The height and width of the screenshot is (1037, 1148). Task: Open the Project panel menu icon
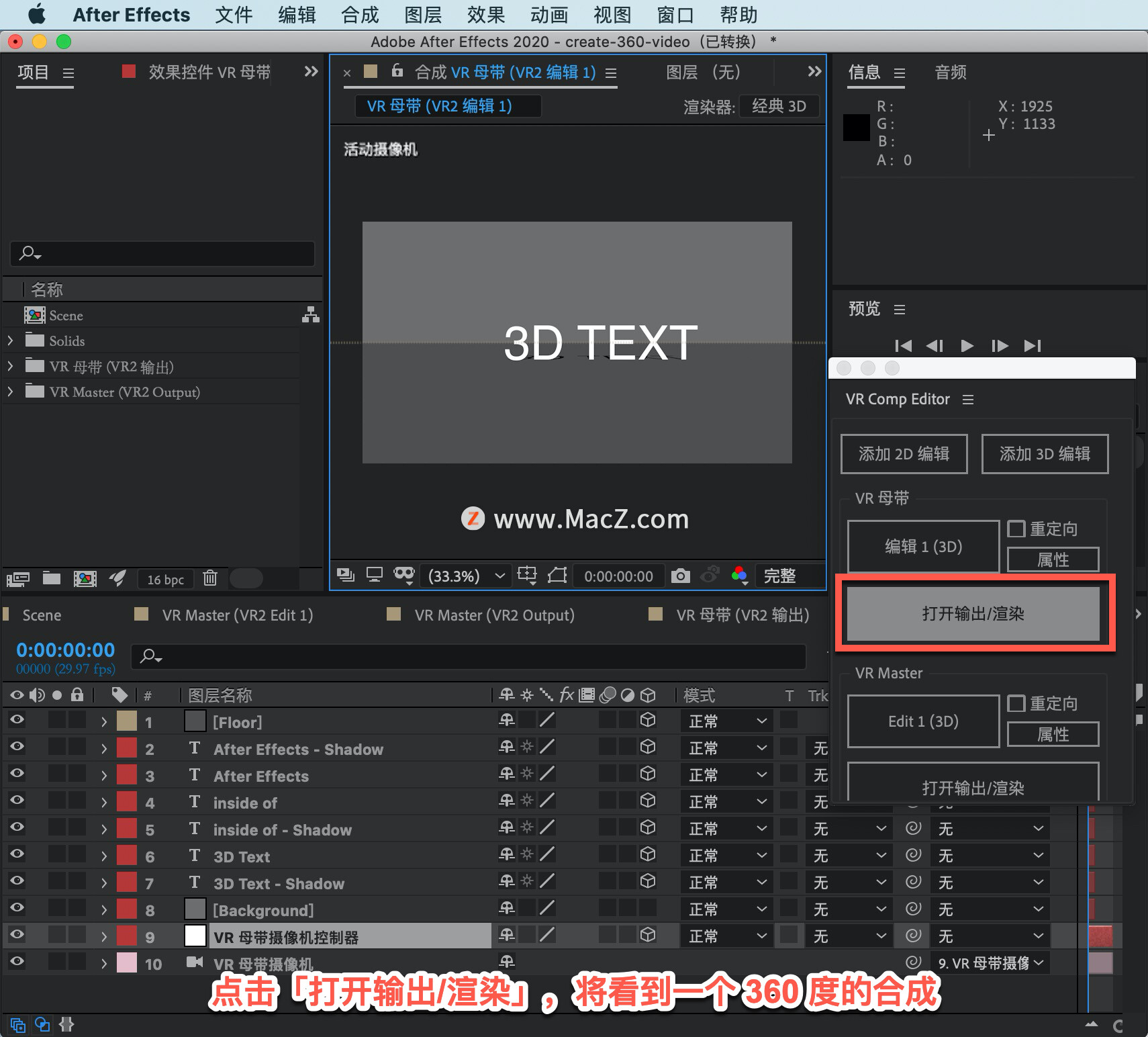pos(68,73)
